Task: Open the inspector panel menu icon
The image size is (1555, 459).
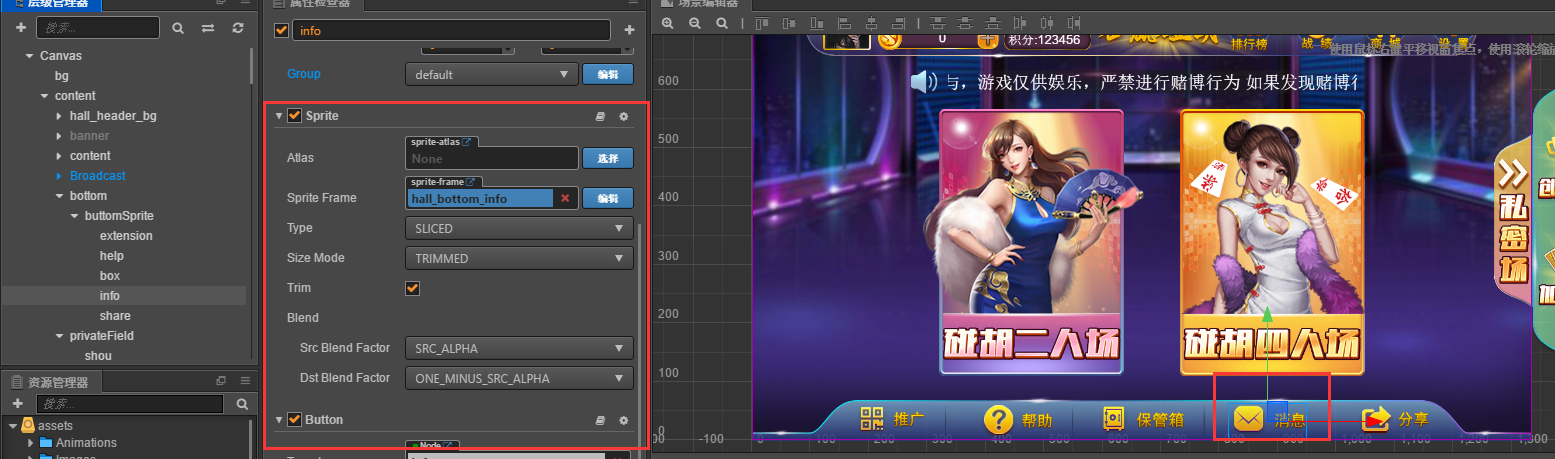Action: pyautogui.click(x=635, y=3)
